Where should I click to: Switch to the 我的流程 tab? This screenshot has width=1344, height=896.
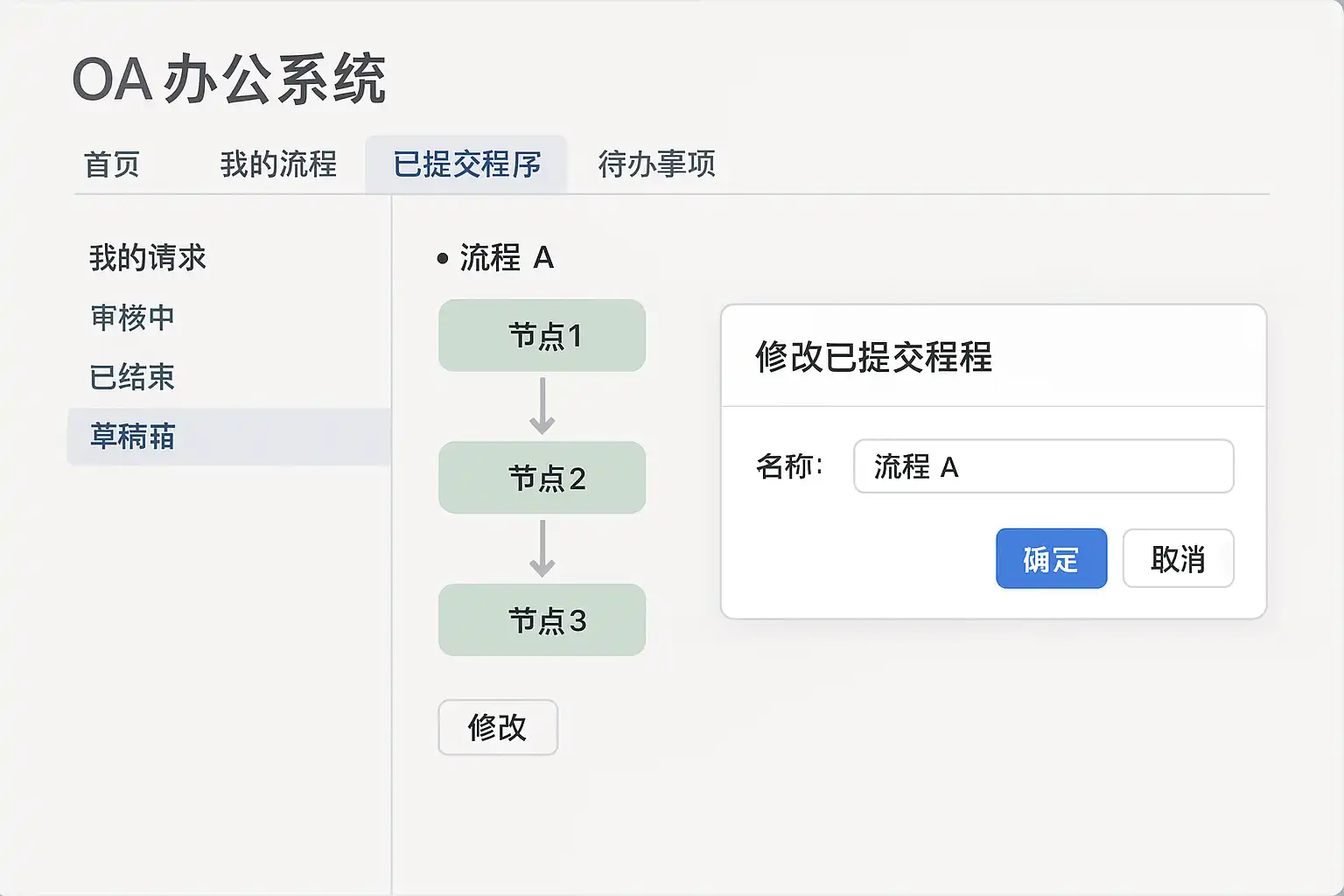[278, 164]
